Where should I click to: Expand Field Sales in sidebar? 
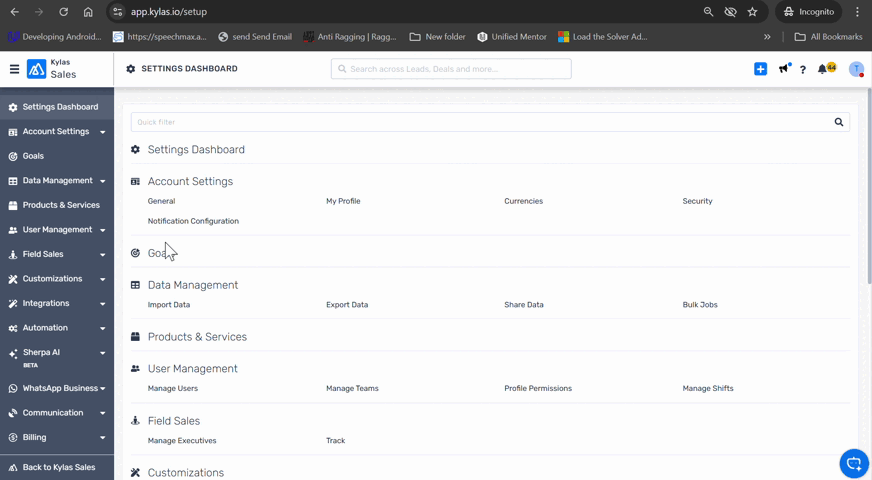click(103, 255)
